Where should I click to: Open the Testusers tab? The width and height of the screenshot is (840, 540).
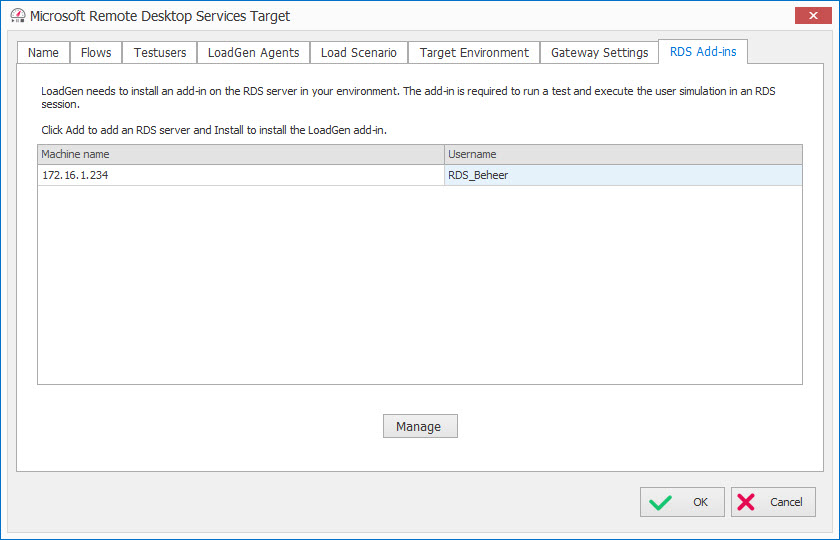(160, 52)
